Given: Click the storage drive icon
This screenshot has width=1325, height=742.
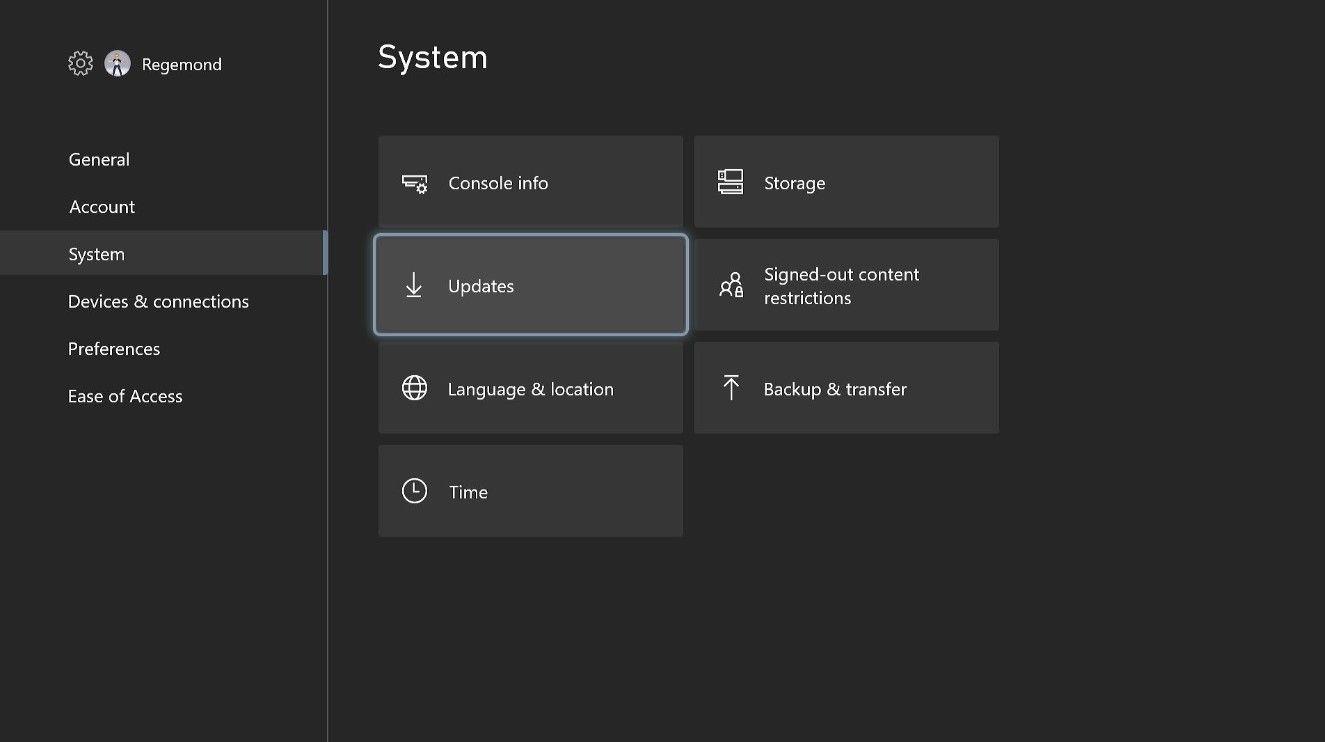Looking at the screenshot, I should tap(730, 181).
